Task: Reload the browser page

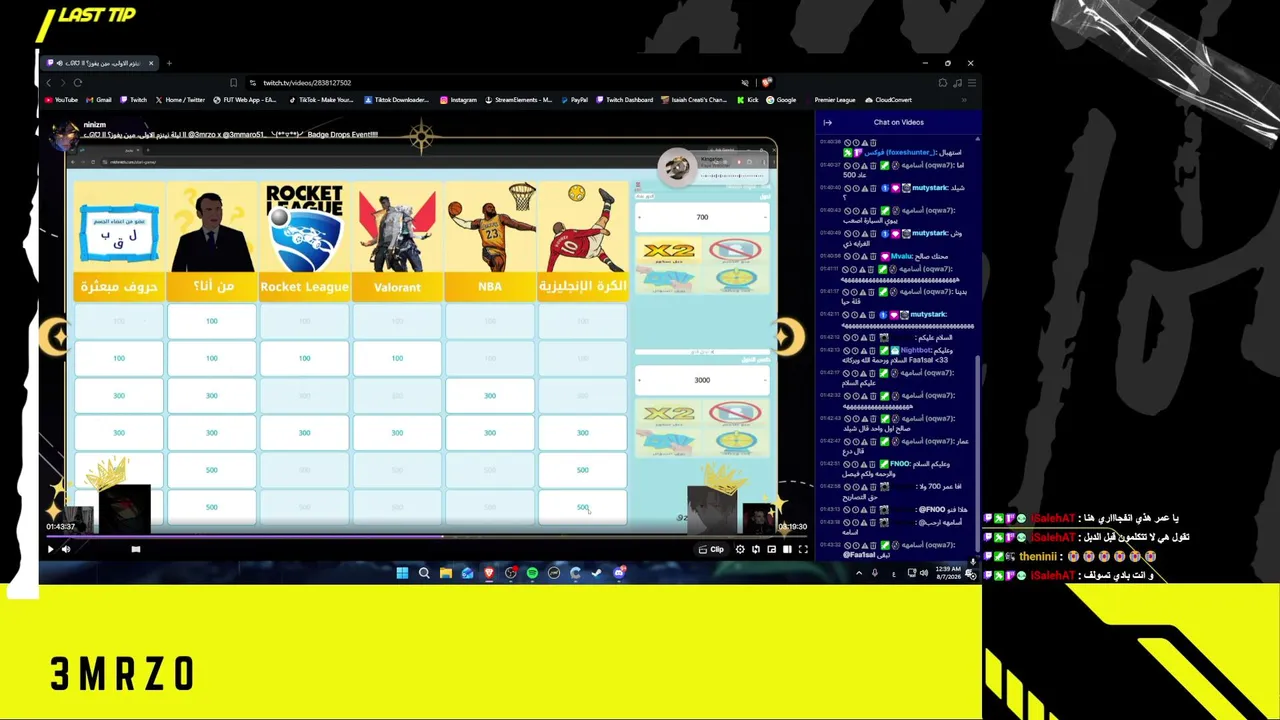Action: click(77, 83)
